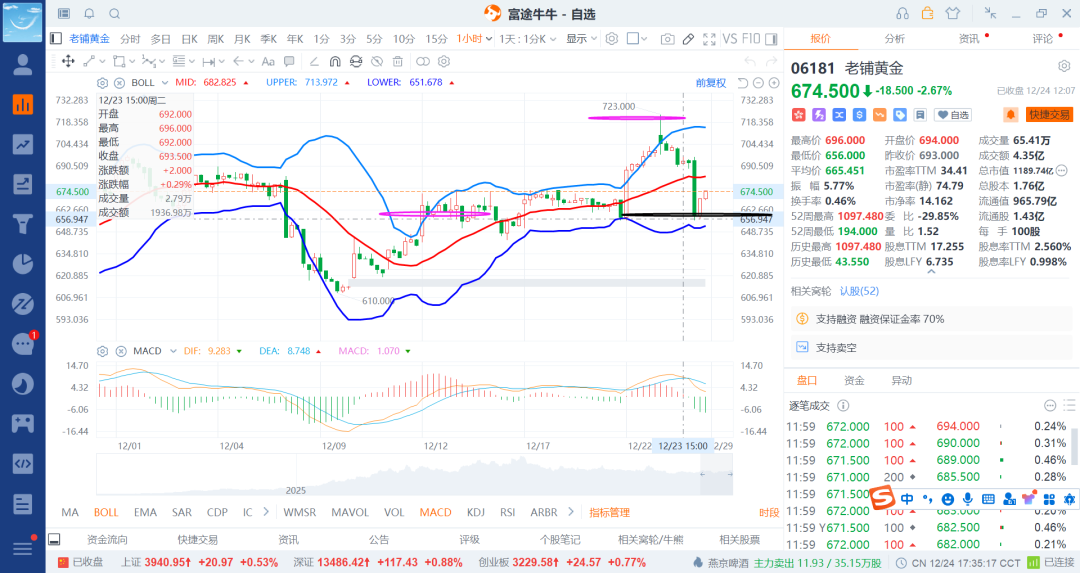Click the search magnifier in the title bar

115,14
